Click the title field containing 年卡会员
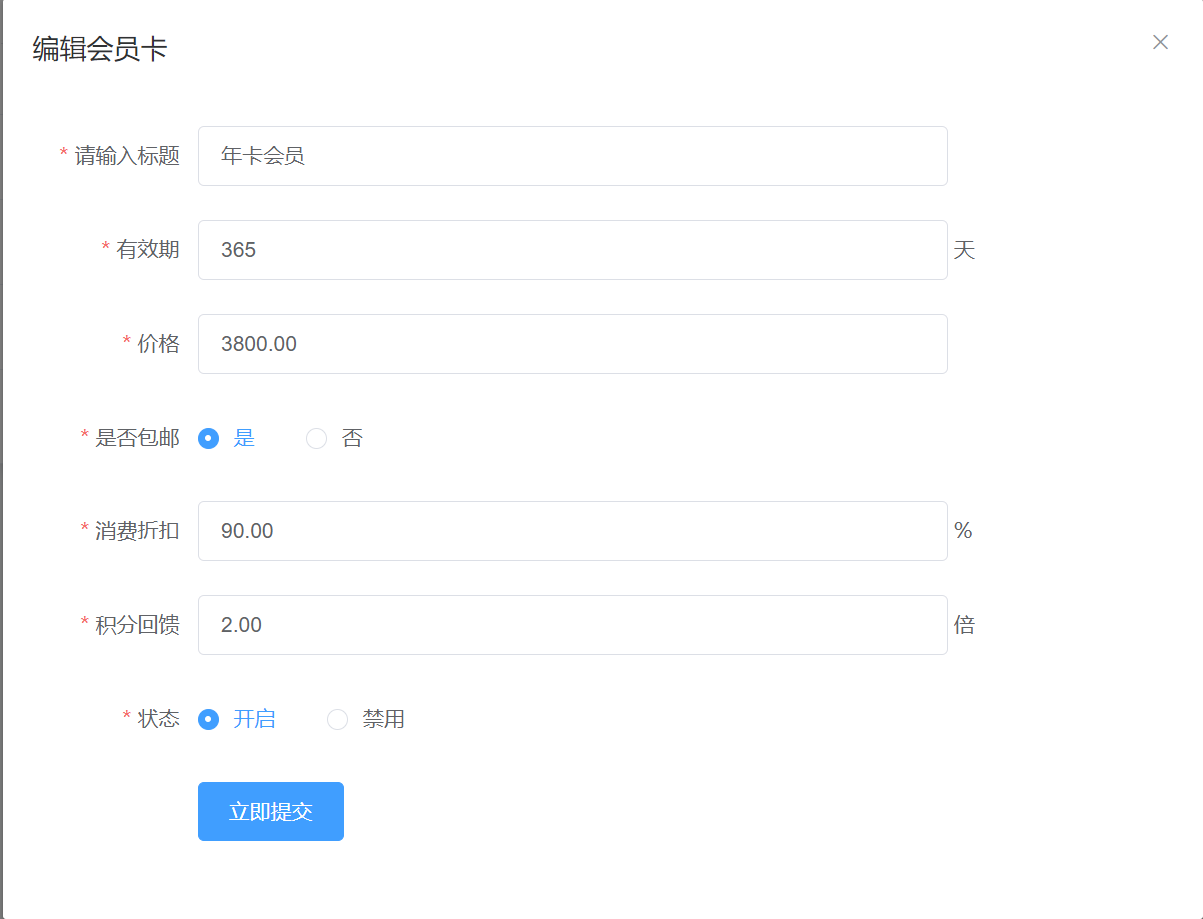 click(572, 156)
